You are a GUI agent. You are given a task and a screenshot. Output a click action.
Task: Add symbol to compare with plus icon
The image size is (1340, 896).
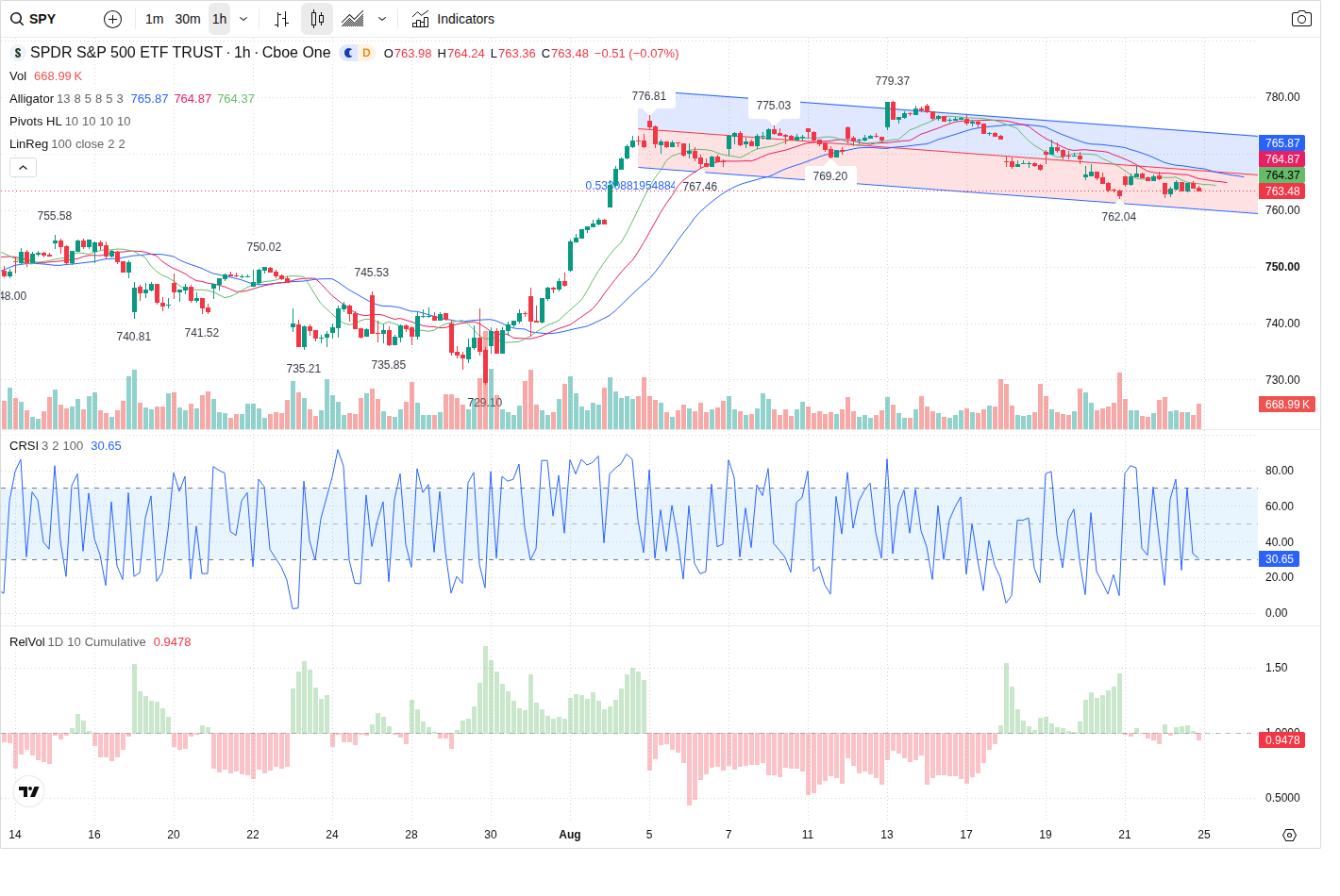[112, 19]
